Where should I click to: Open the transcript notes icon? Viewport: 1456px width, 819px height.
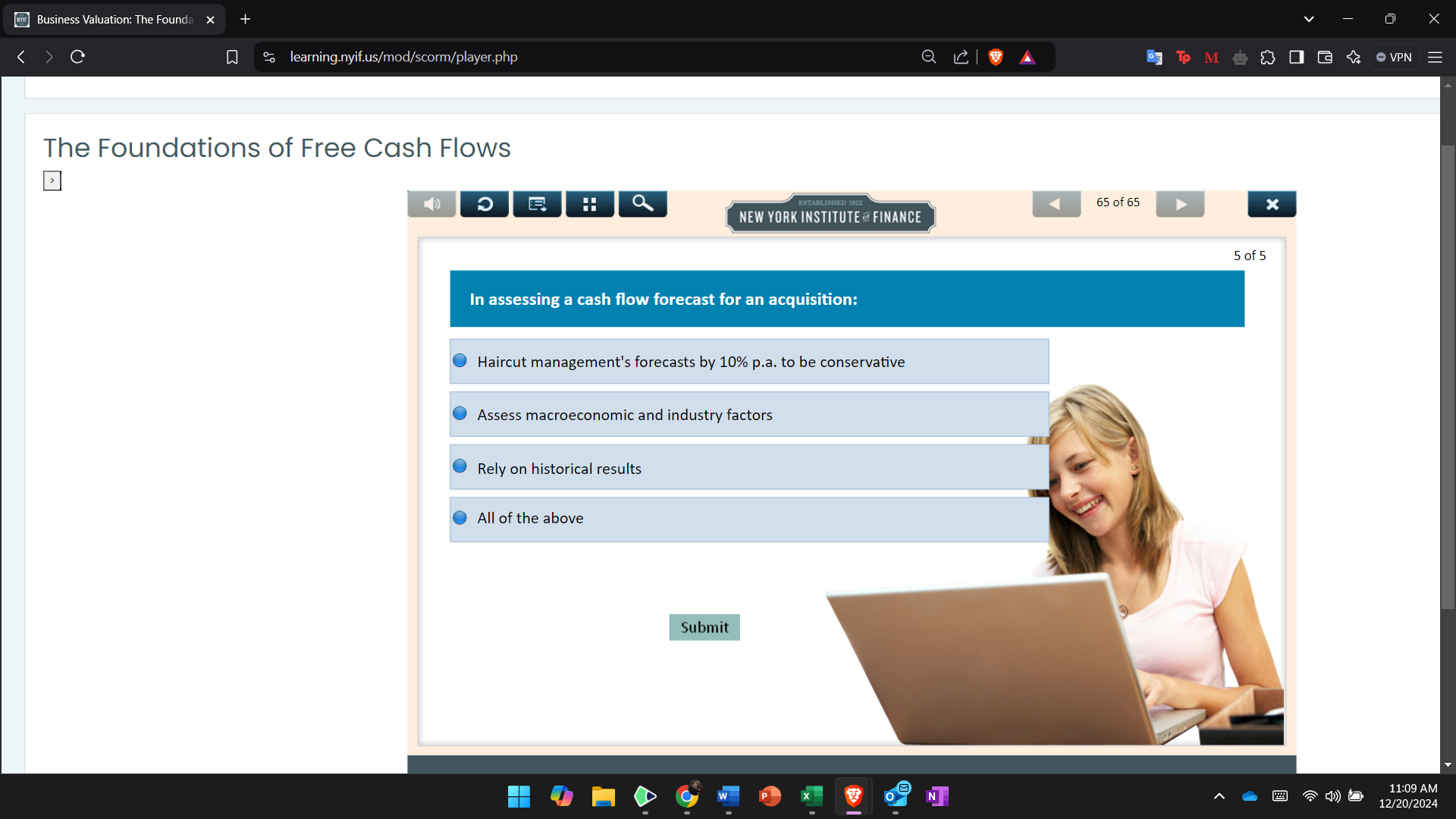pos(537,204)
